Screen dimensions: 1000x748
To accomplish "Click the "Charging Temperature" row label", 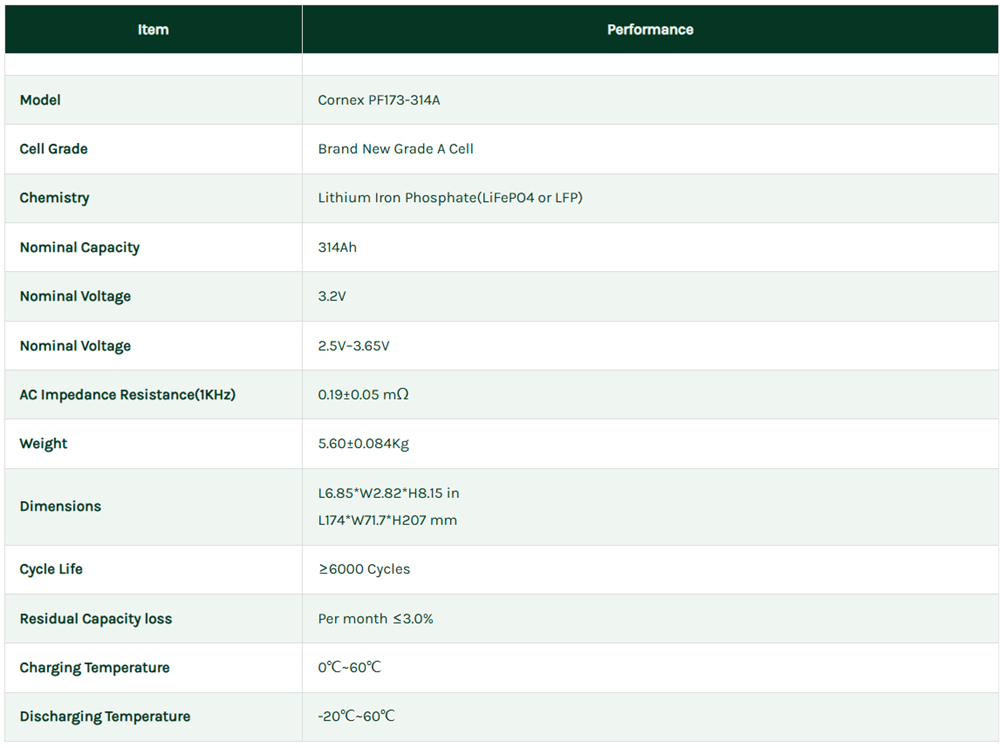I will (95, 668).
